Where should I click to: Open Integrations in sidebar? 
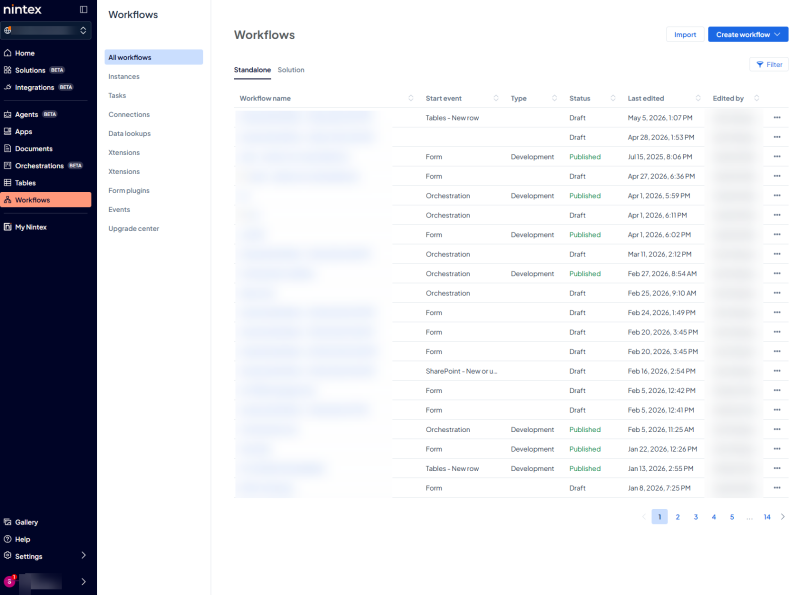34,87
